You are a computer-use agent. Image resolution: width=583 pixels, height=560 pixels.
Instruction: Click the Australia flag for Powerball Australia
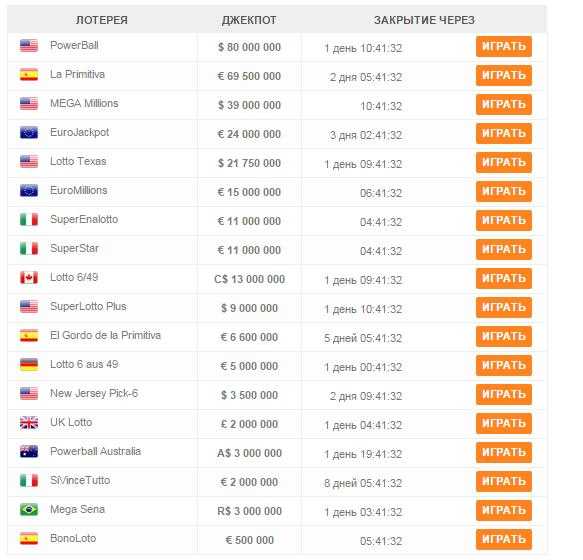(29, 451)
